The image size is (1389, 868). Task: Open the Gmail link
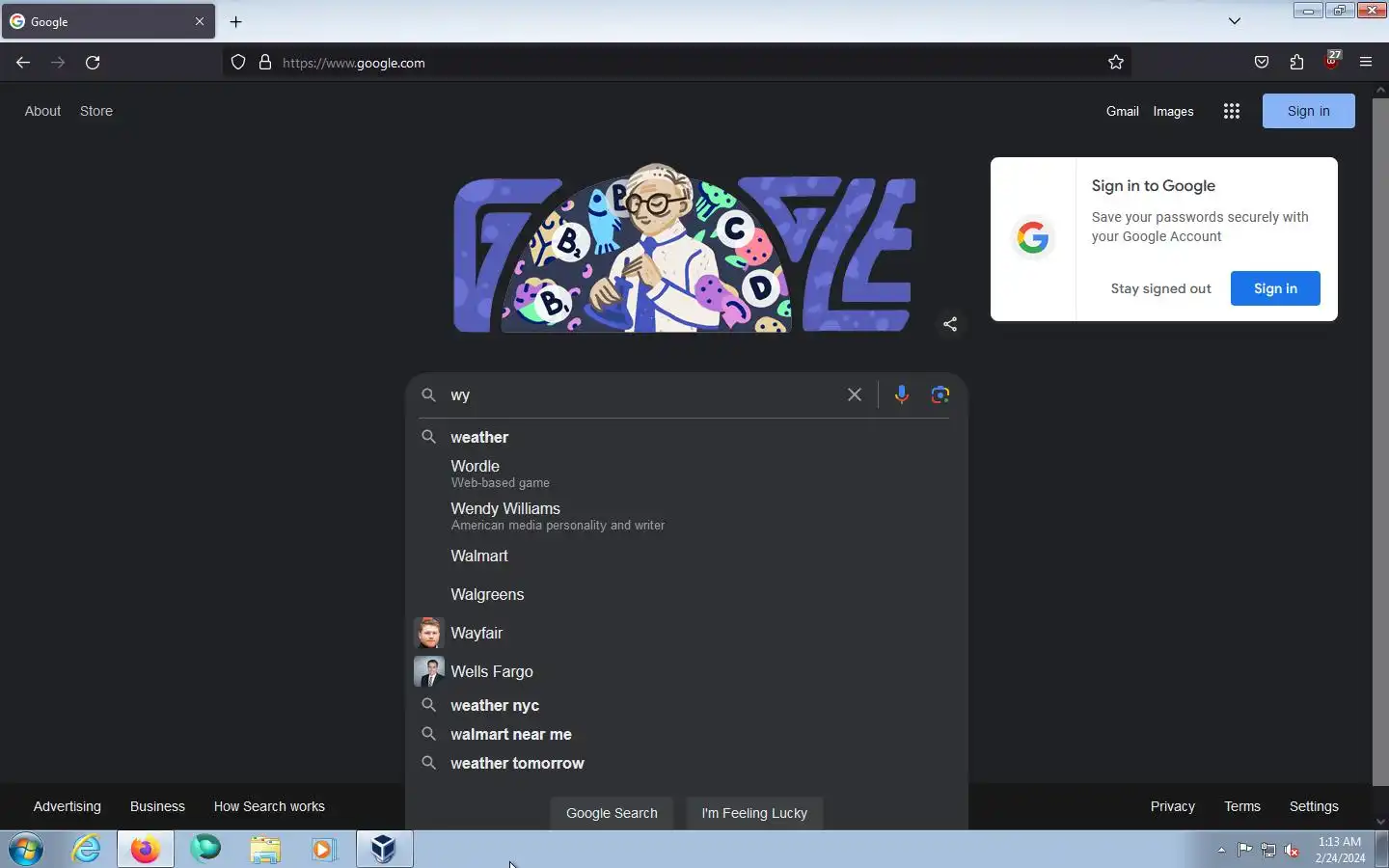pos(1123,111)
